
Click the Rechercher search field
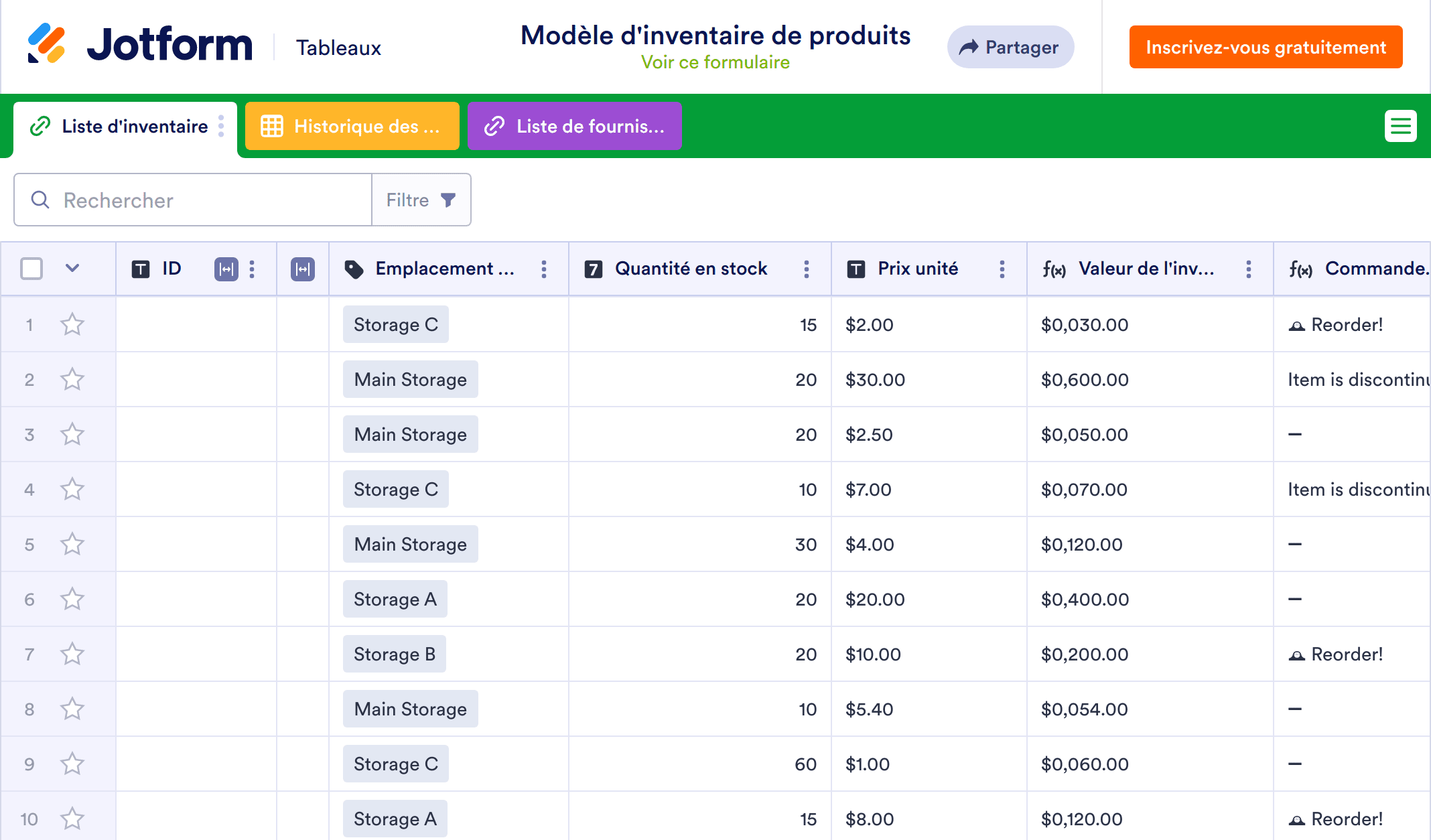pos(201,200)
